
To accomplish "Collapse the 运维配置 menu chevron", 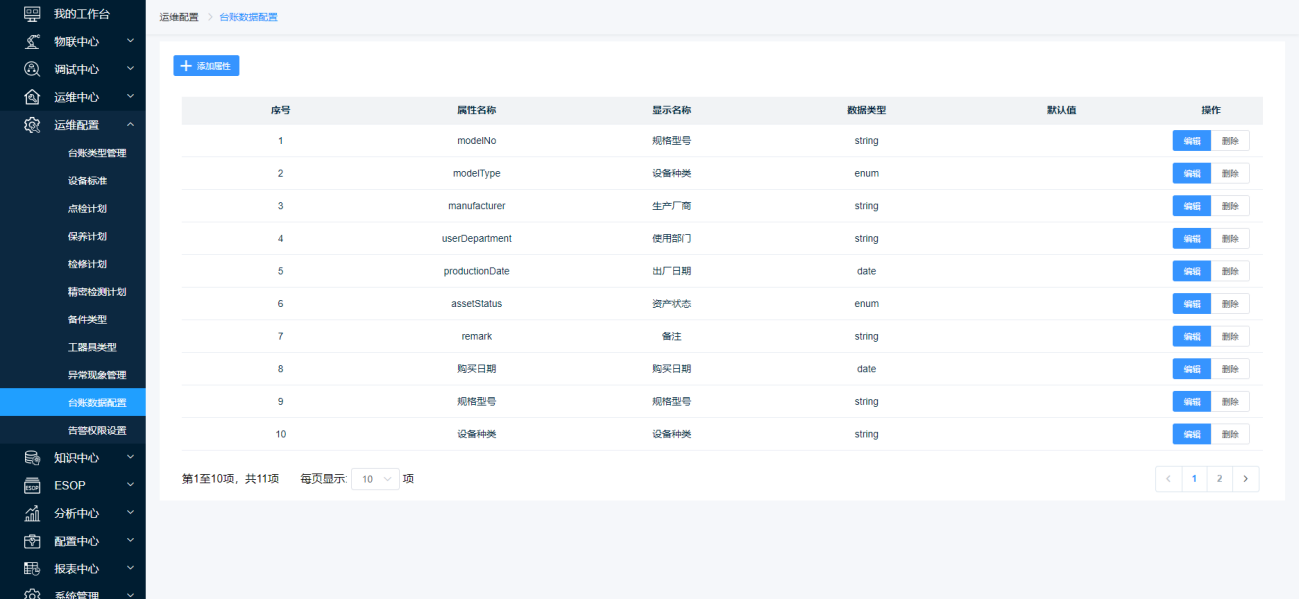I will (x=130, y=125).
